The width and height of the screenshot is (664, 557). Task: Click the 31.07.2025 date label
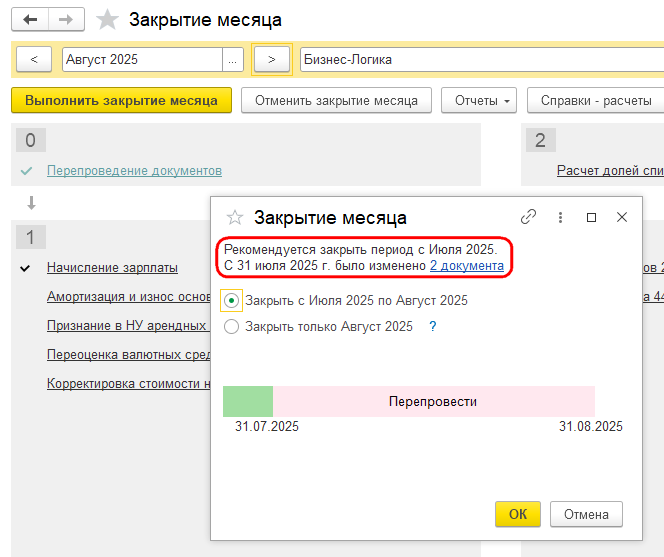[267, 426]
